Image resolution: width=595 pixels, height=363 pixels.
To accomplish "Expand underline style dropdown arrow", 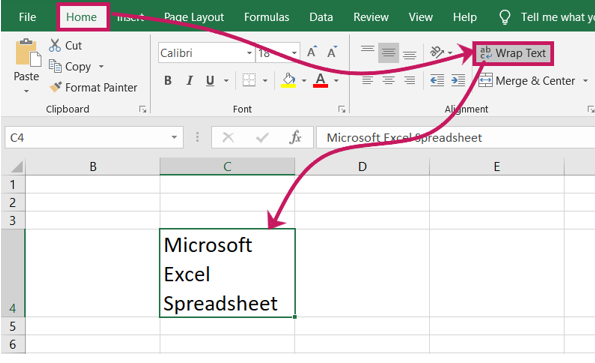I will pyautogui.click(x=226, y=80).
